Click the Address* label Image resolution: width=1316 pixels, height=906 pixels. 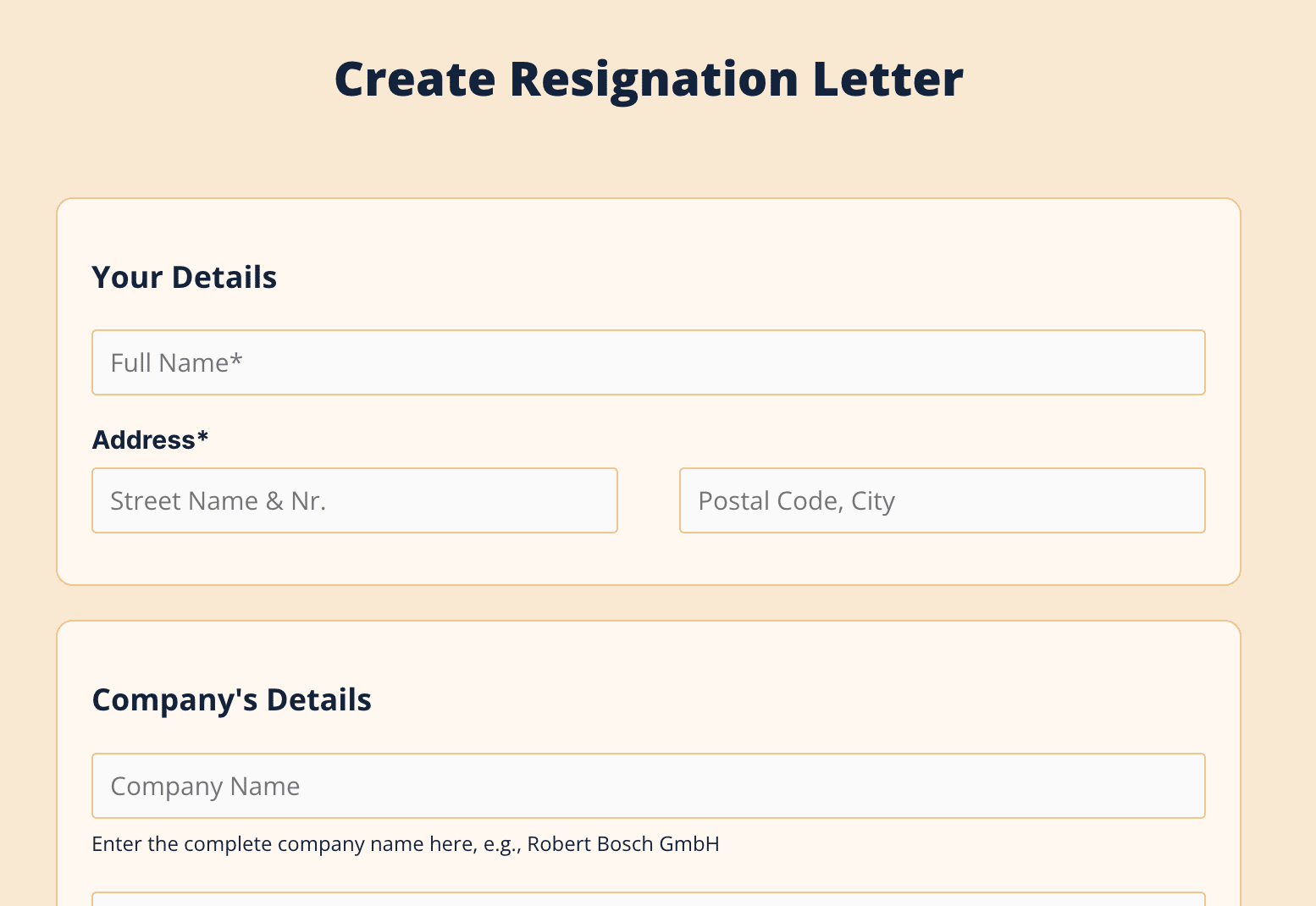[150, 440]
